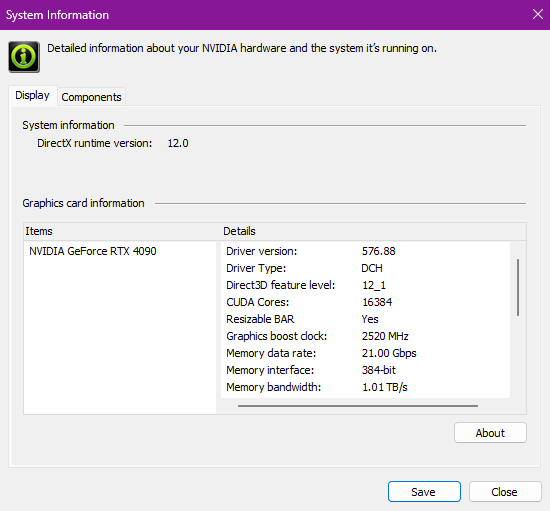This screenshot has width=550, height=511.
Task: Click the System Information title bar text
Action: pos(57,15)
